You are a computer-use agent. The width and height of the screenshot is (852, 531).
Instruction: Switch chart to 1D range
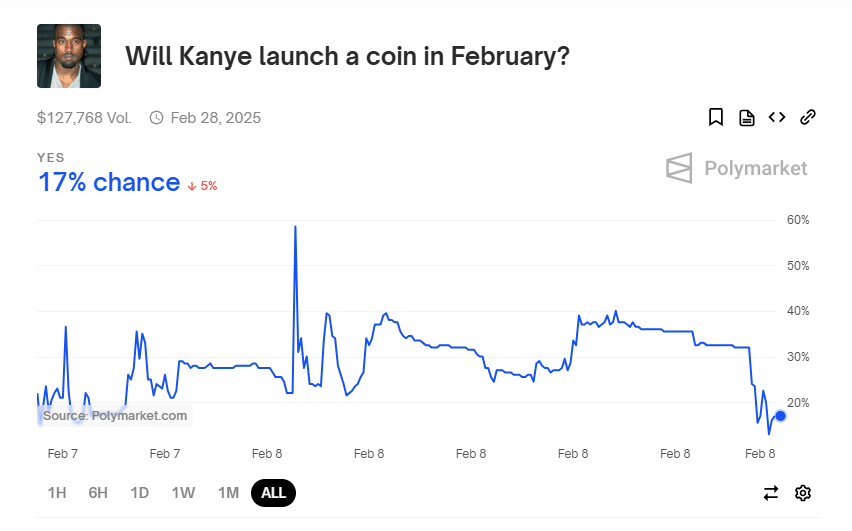[x=140, y=493]
